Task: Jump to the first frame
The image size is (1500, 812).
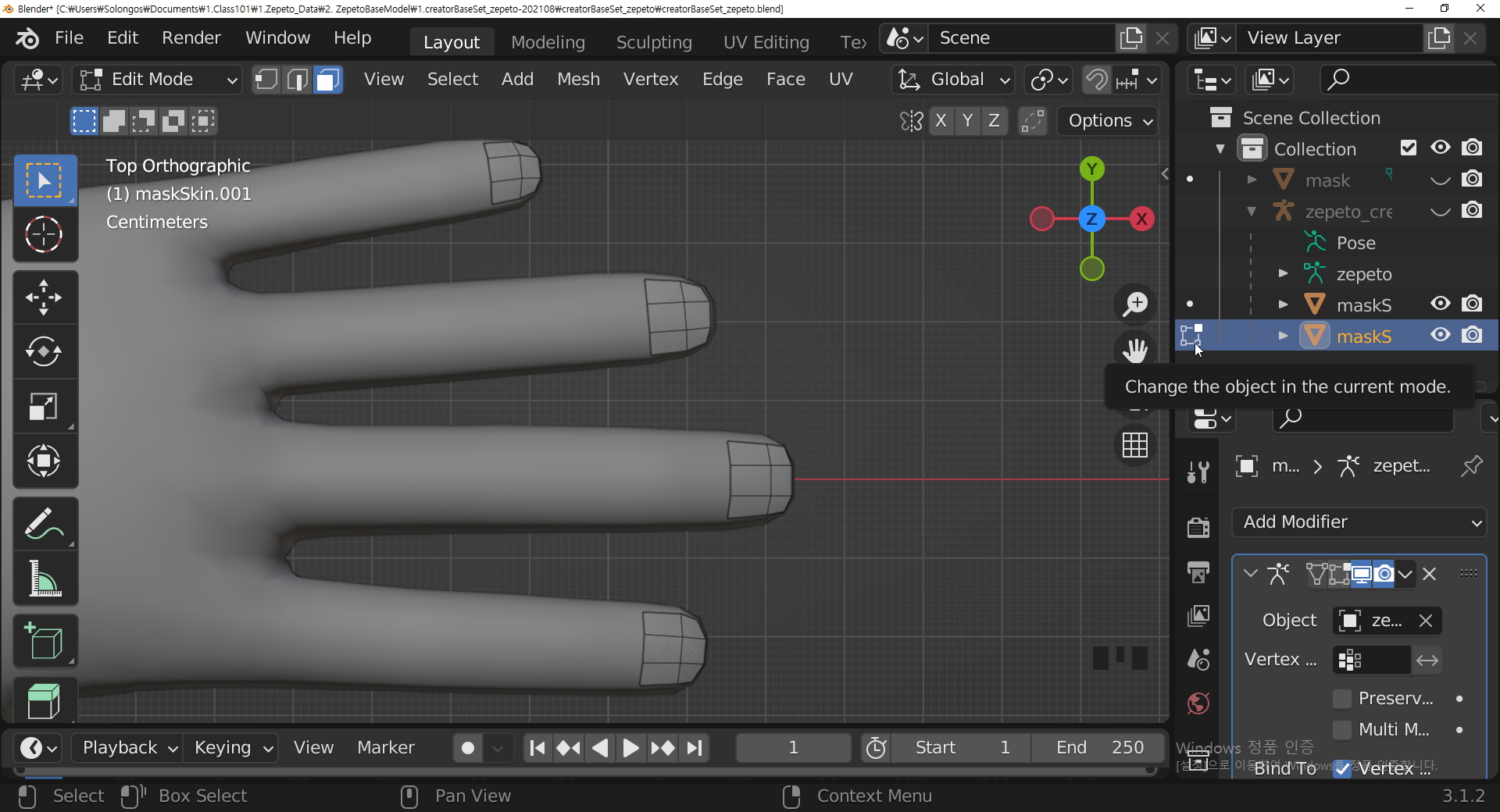Action: 537,748
